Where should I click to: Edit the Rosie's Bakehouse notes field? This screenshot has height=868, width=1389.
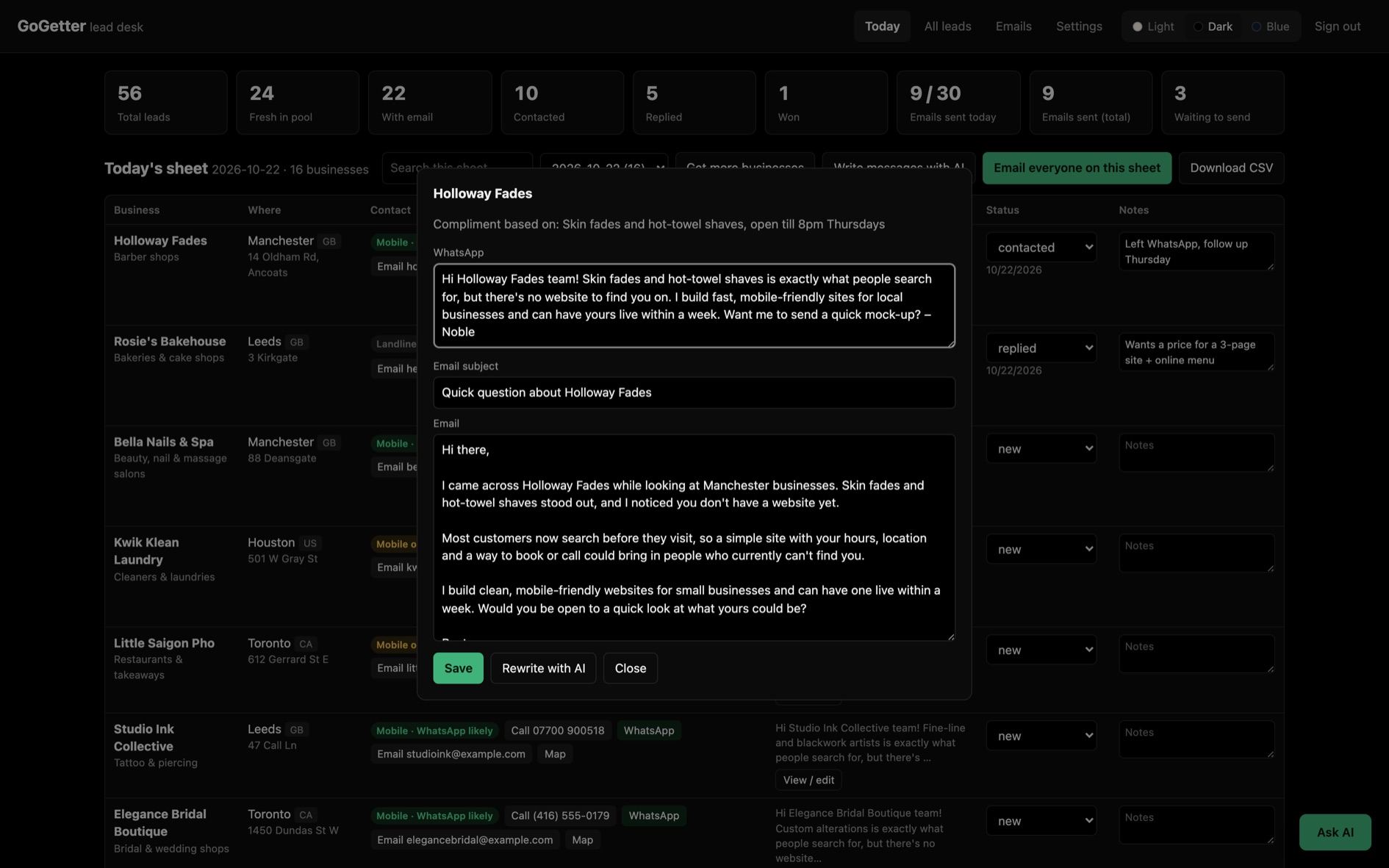click(x=1196, y=352)
